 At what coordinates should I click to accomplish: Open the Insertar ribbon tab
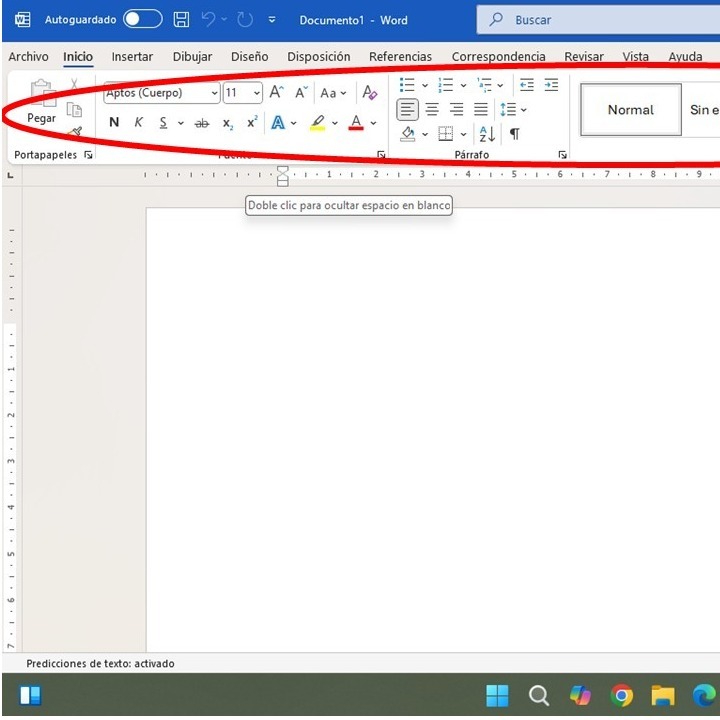(x=132, y=56)
